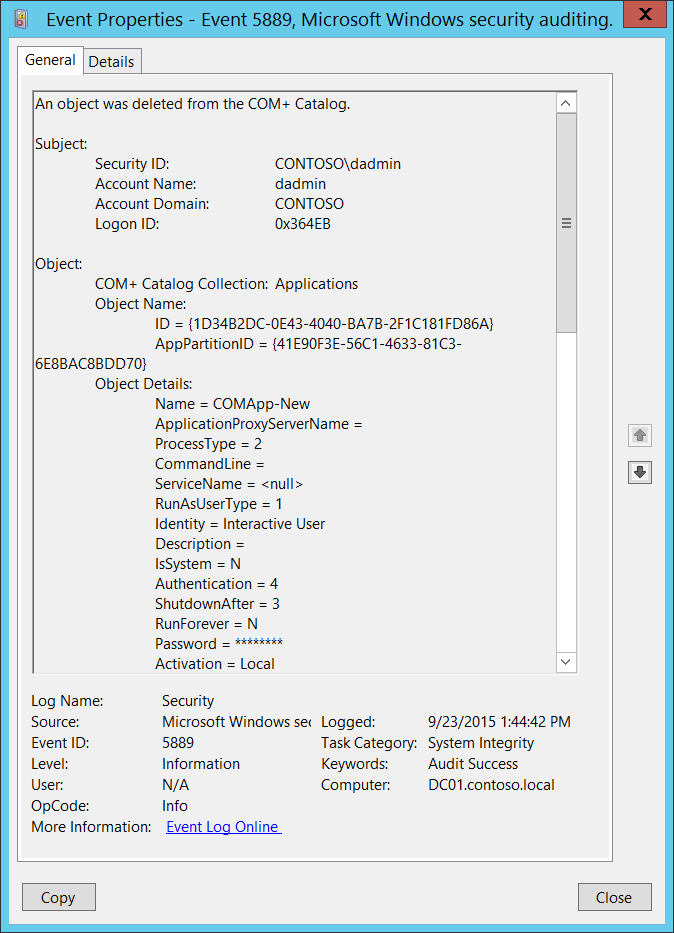
Task: Click description scrollbar's top up arrow
Action: coord(566,104)
